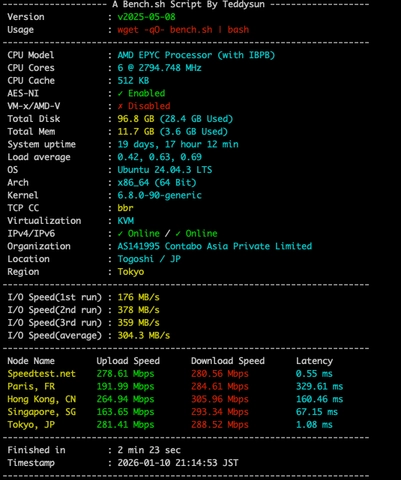401x480 pixels.
Task: Click the AMD EPYC Processor CPU model value
Action: click(x=196, y=55)
